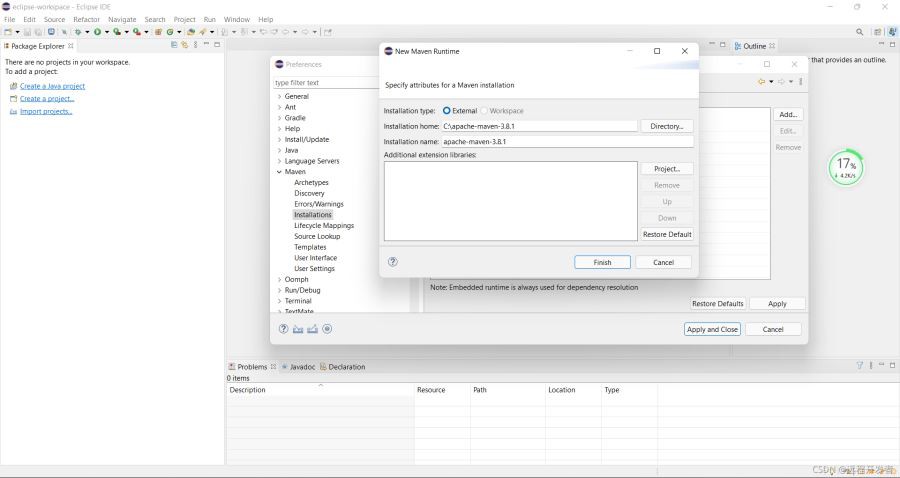Click the main toolbar search magnifier

(x=859, y=32)
